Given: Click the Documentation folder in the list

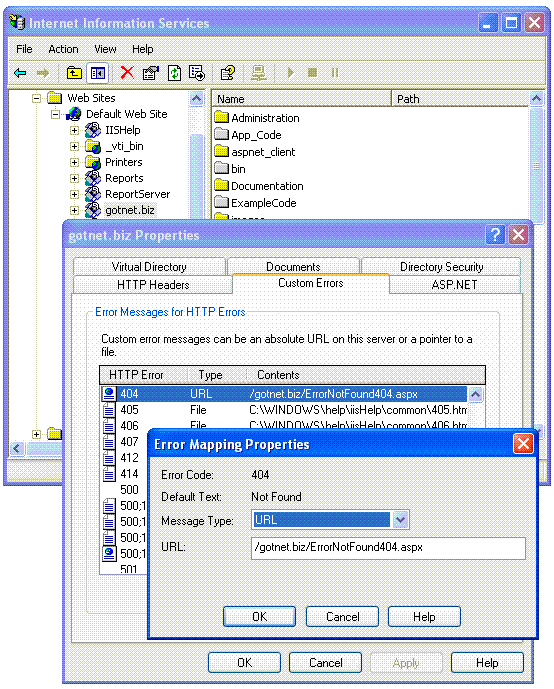Looking at the screenshot, I should pos(259,186).
